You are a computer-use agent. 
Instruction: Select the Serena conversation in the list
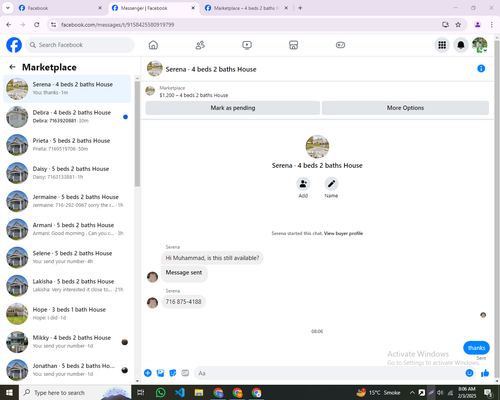(x=67, y=89)
